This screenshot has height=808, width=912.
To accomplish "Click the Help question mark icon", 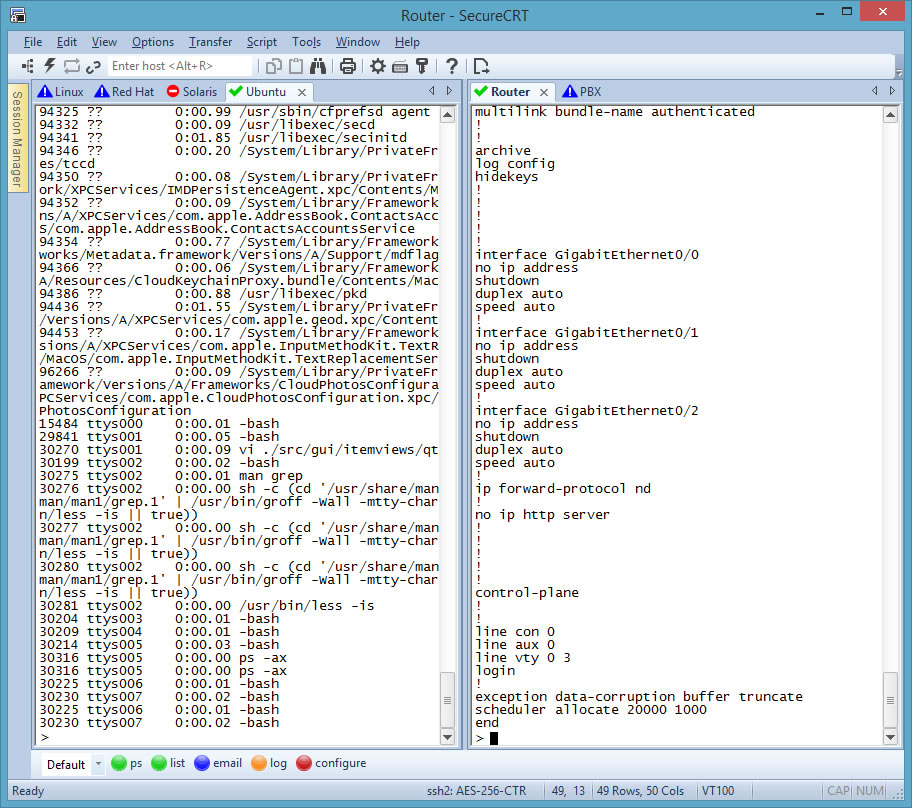I will [x=452, y=66].
